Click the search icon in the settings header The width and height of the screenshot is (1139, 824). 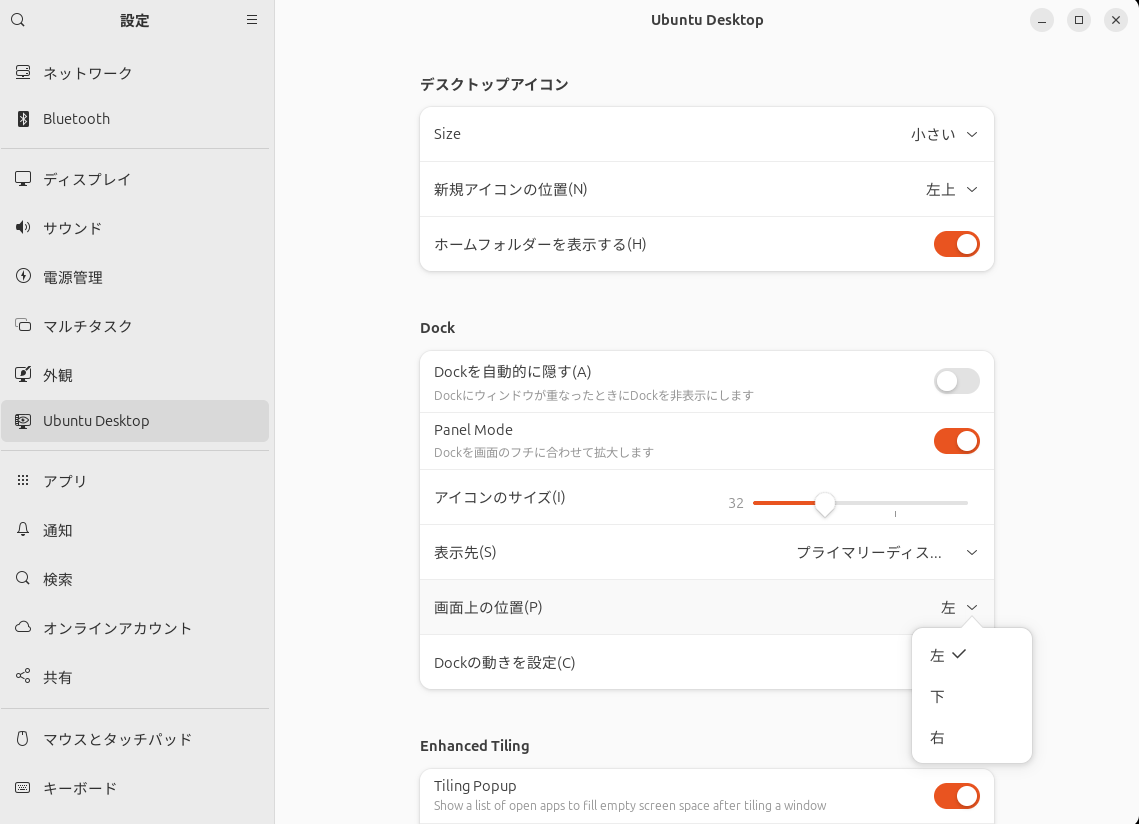pos(18,20)
